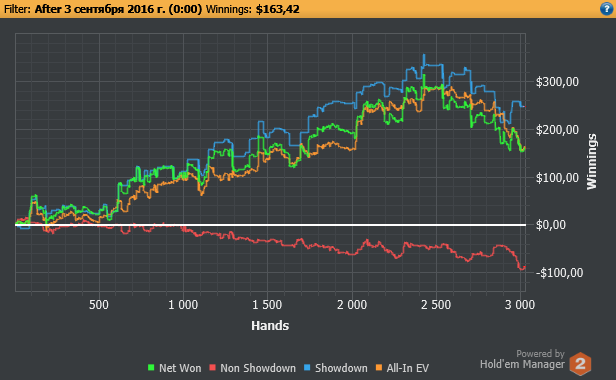The image size is (616, 380).
Task: Click the blue help question mark icon
Action: (x=607, y=9)
